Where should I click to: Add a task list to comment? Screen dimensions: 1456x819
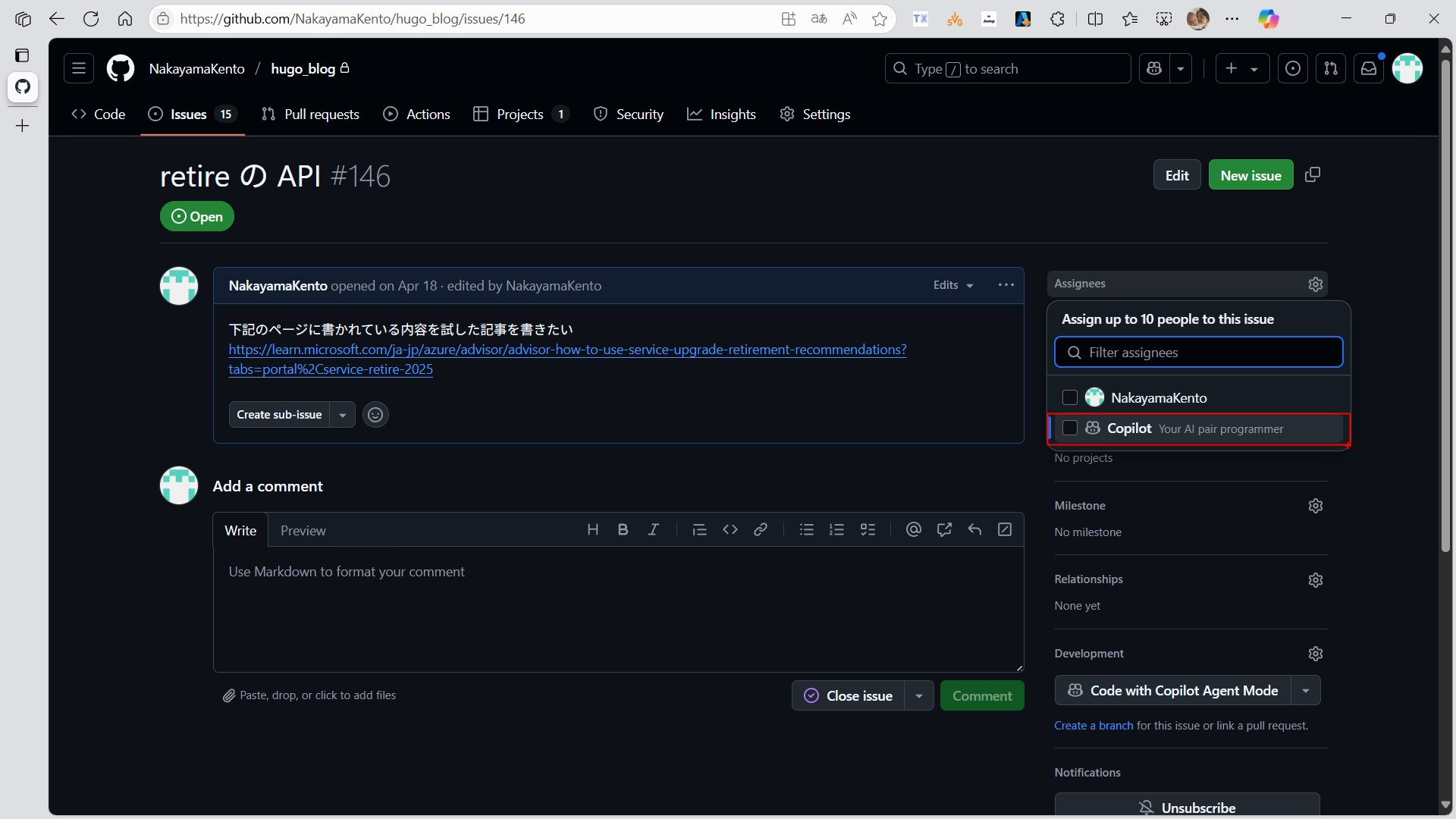868,530
